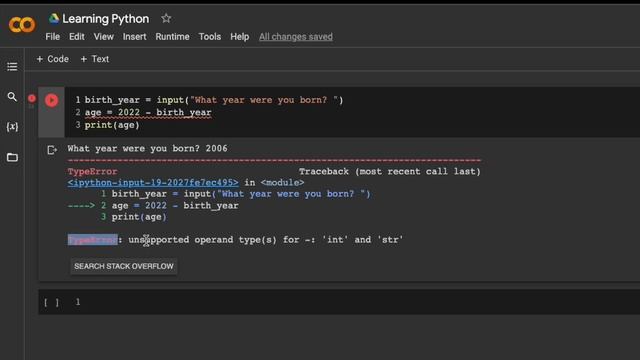The width and height of the screenshot is (640, 360).
Task: Click the 'What year were you born? 2006' output
Action: point(148,149)
